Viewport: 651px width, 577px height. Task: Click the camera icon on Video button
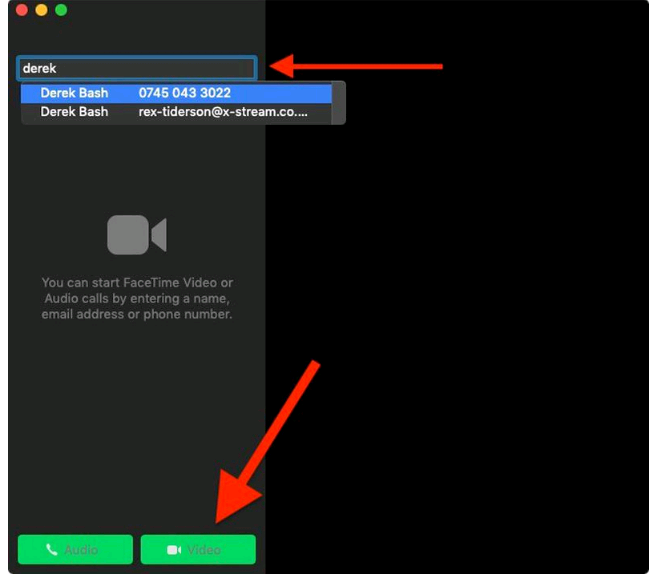pyautogui.click(x=174, y=550)
